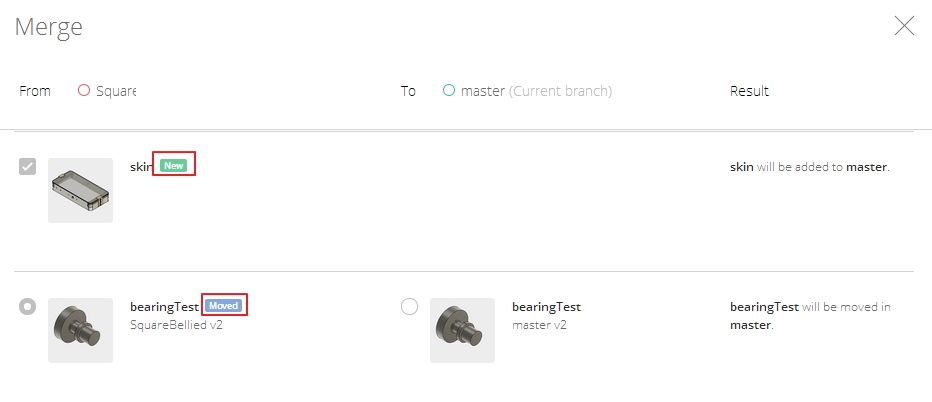Click the master v2 version label
Image resolution: width=932 pixels, height=402 pixels.
click(540, 324)
